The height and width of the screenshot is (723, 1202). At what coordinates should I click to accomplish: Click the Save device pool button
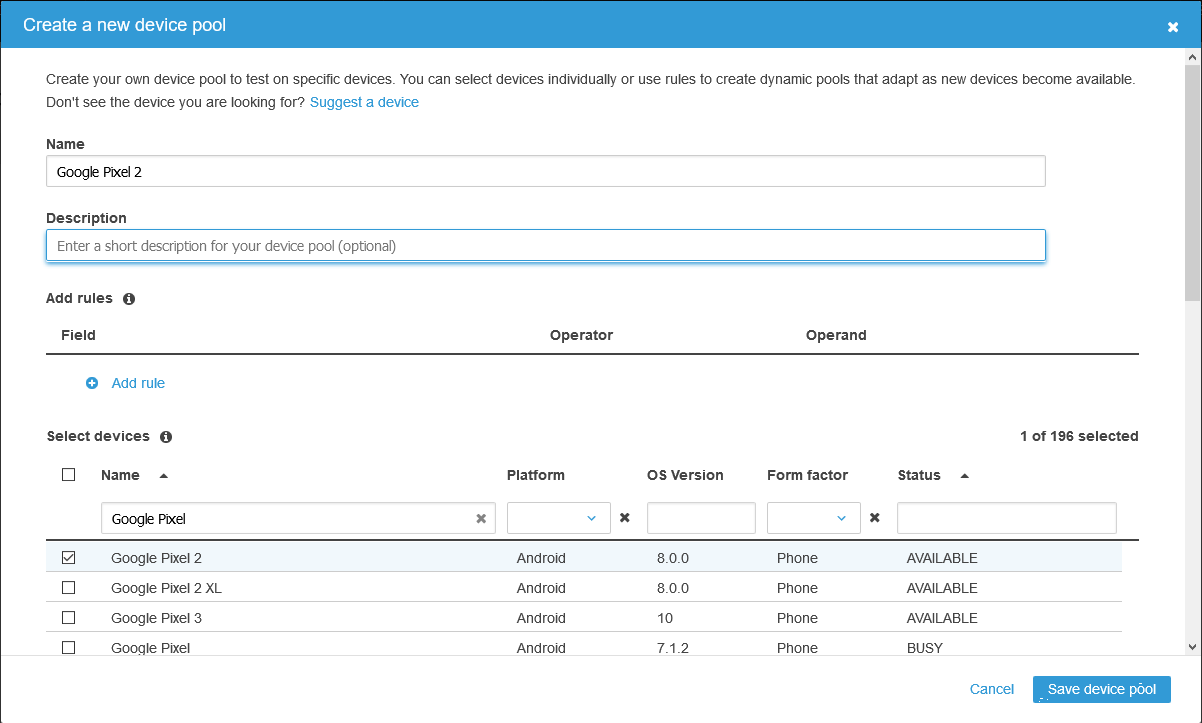1101,689
